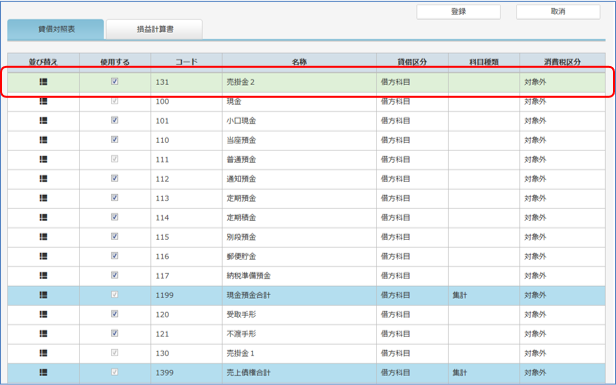Select the code cell 131

pos(186,82)
